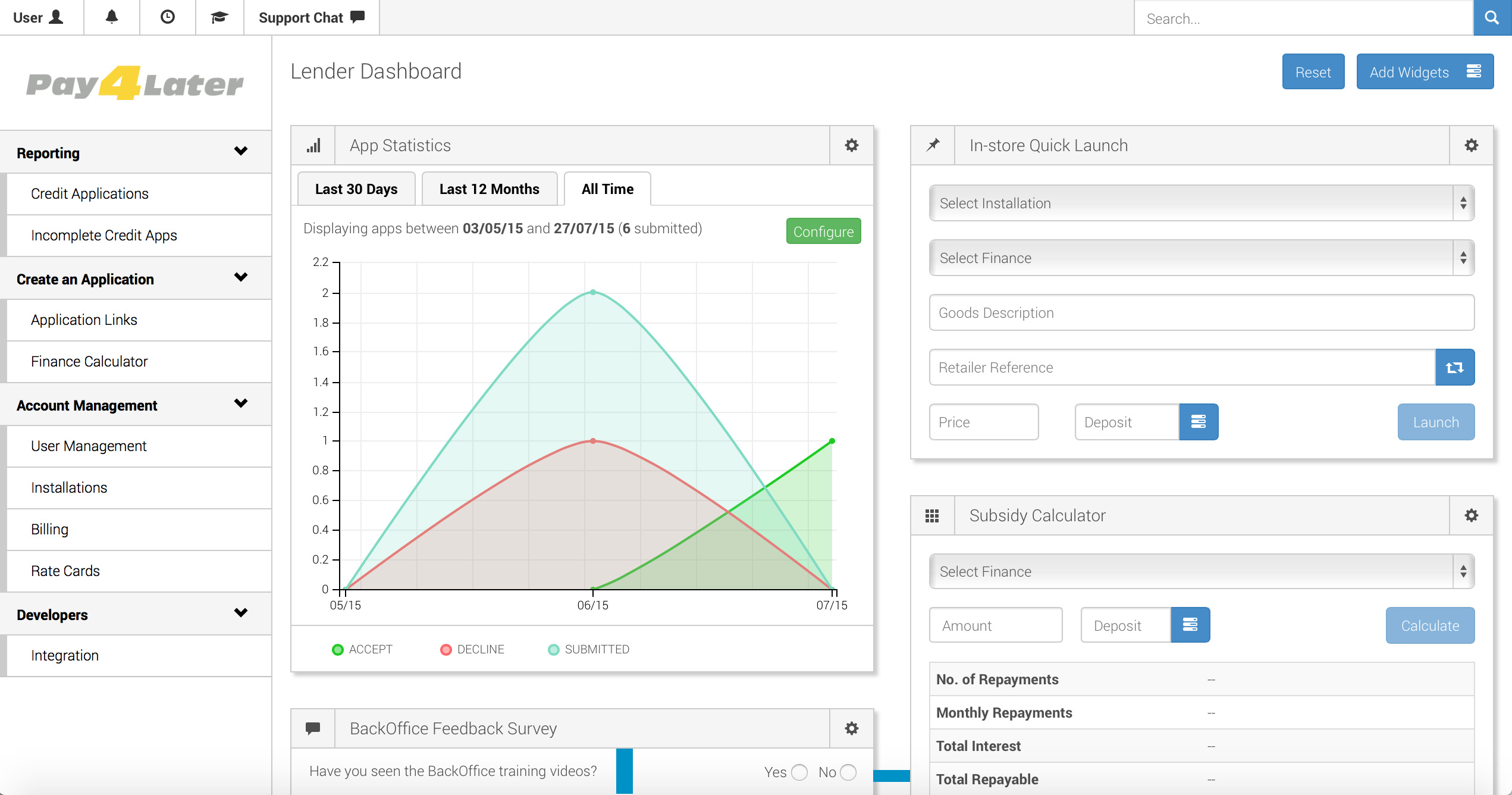Click the Goods Description input field

coord(1202,312)
